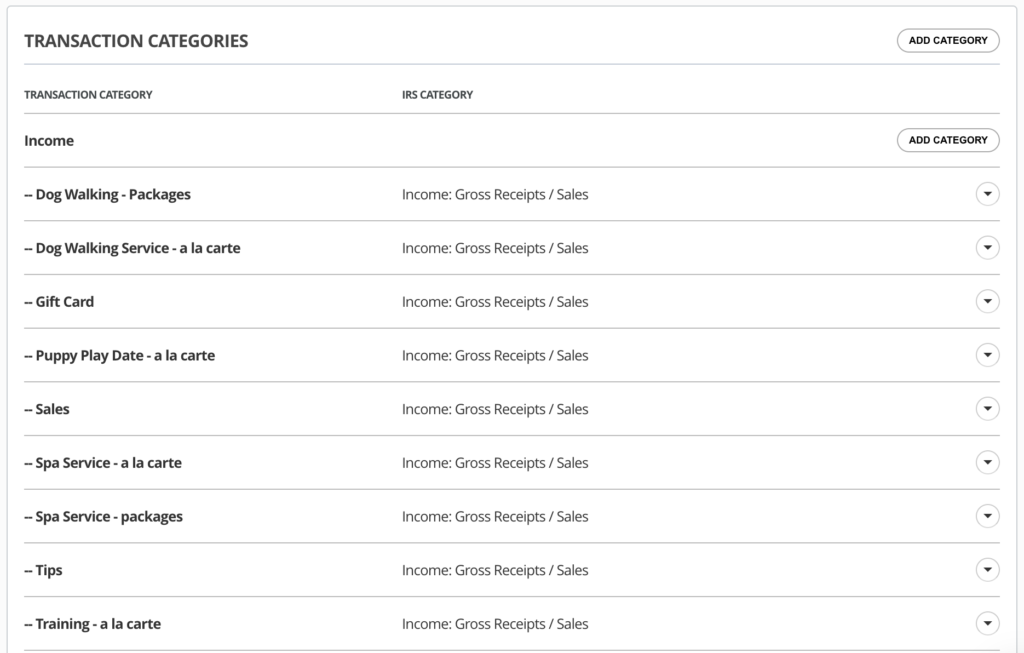The width and height of the screenshot is (1024, 653).
Task: Click the top Add Category button
Action: pos(947,41)
